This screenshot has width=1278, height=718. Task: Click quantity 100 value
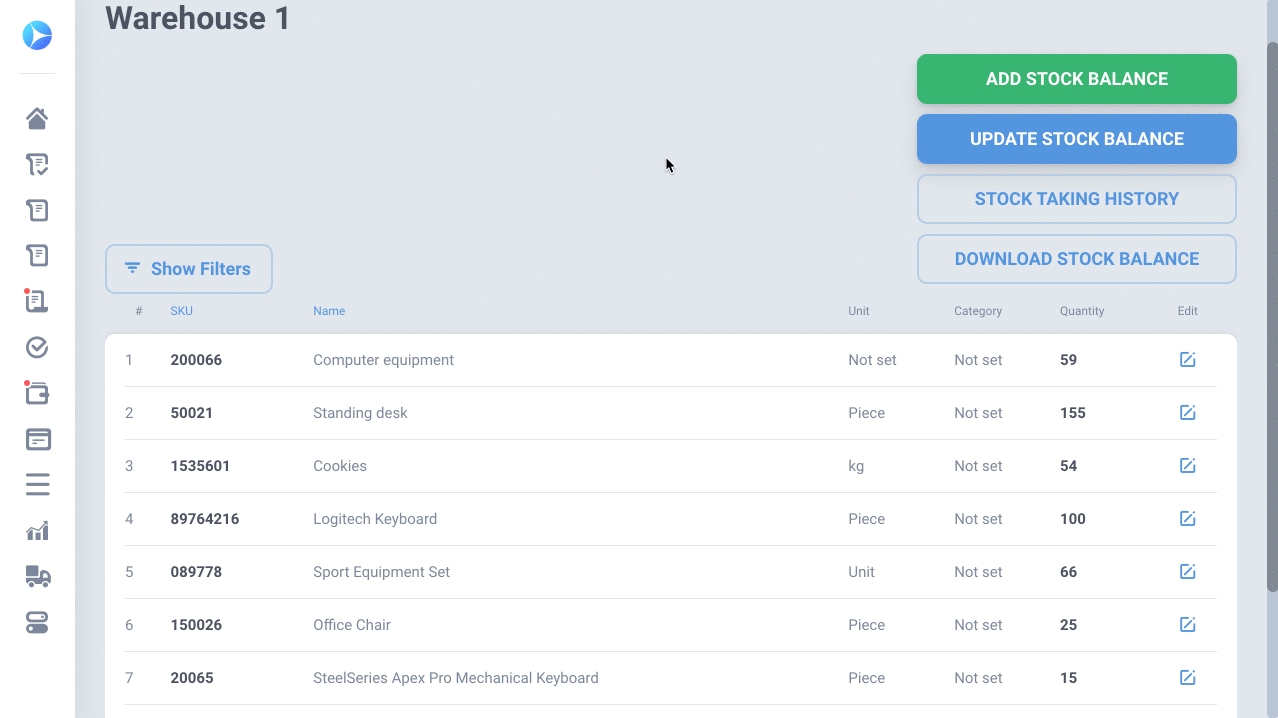point(1073,519)
